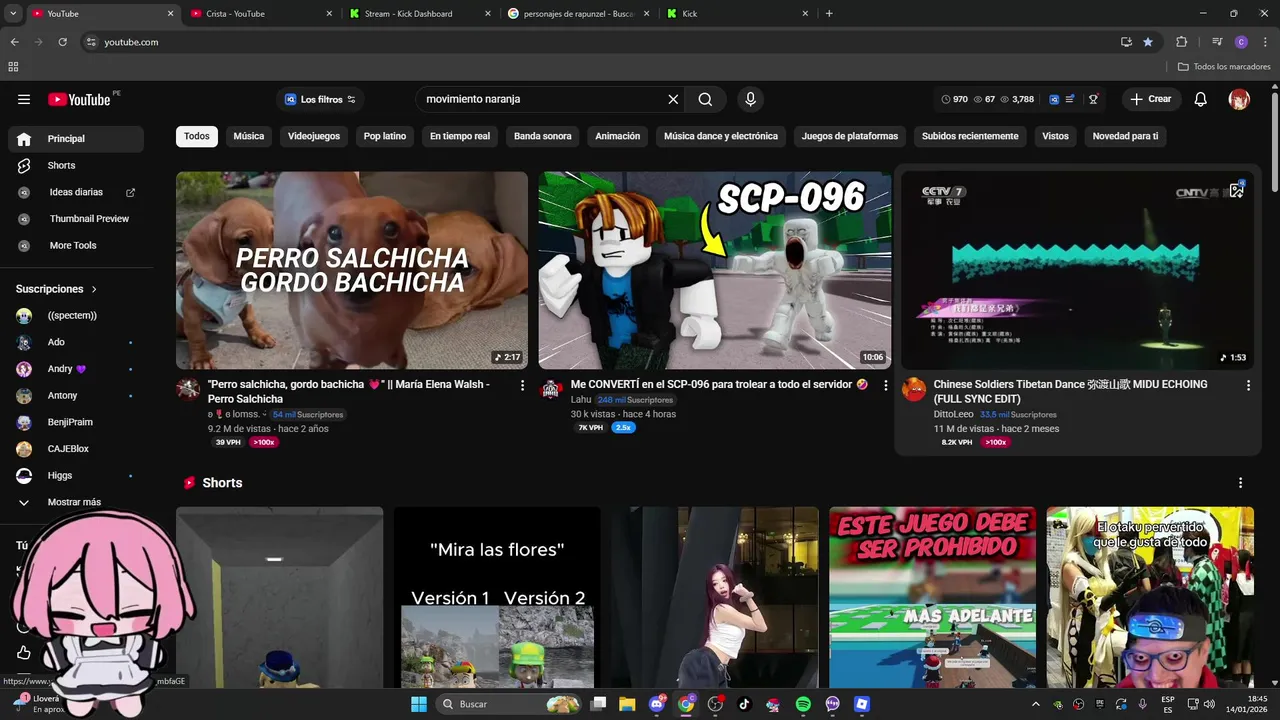Click the trophy icon in extension toolbar
This screenshot has height=720, width=1280.
coord(1093,99)
